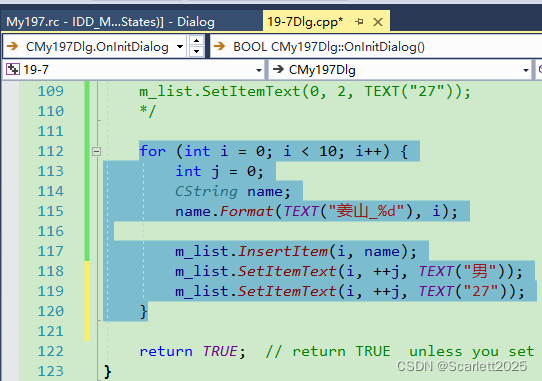Click the 19-7 project icon
Image resolution: width=542 pixels, height=381 pixels.
pyautogui.click(x=13, y=69)
